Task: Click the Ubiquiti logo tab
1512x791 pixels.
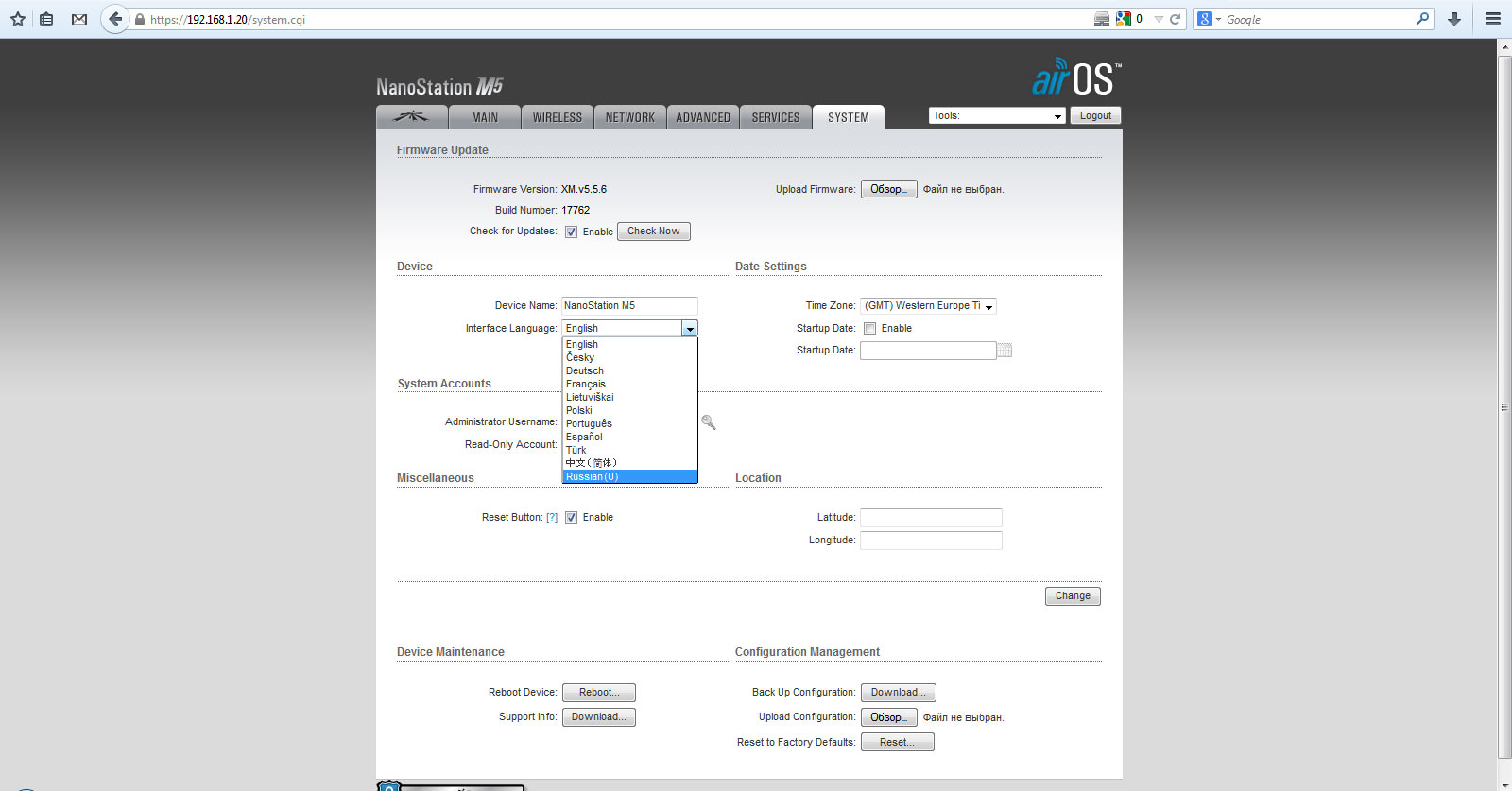Action: coord(411,117)
